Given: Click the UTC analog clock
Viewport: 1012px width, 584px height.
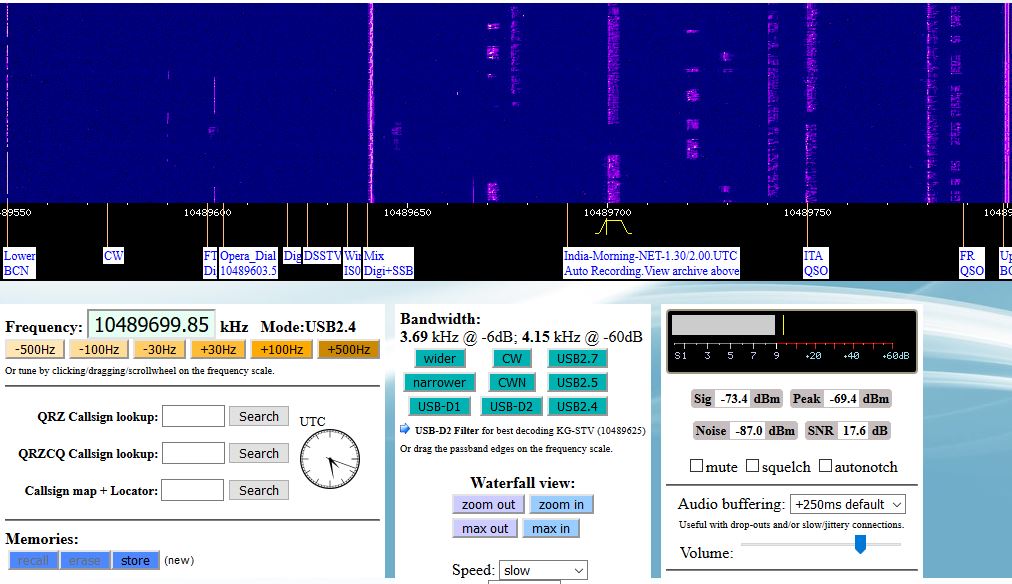Looking at the screenshot, I should tap(328, 461).
